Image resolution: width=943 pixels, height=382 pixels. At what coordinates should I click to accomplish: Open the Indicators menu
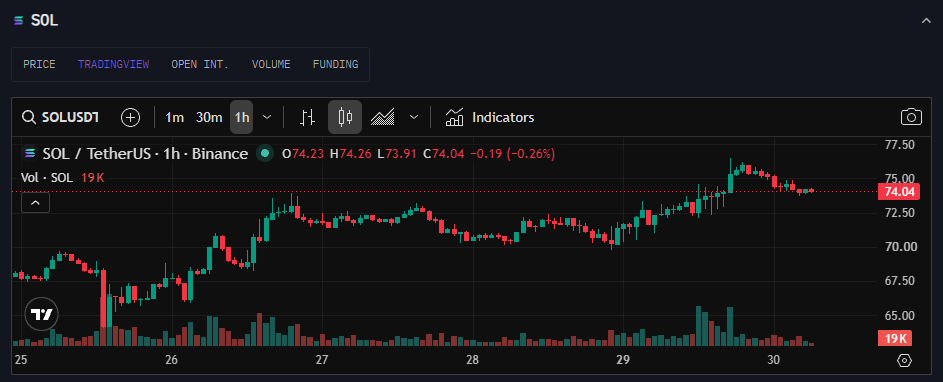coord(490,117)
